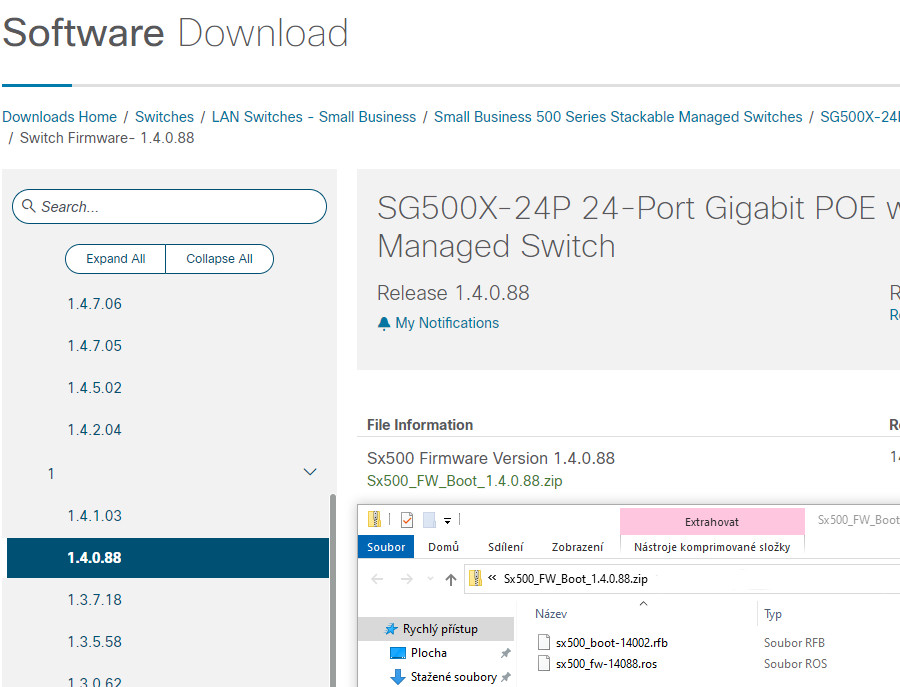Select release 1.4.5.02 in the sidebar
The height and width of the screenshot is (687, 900).
pos(95,388)
